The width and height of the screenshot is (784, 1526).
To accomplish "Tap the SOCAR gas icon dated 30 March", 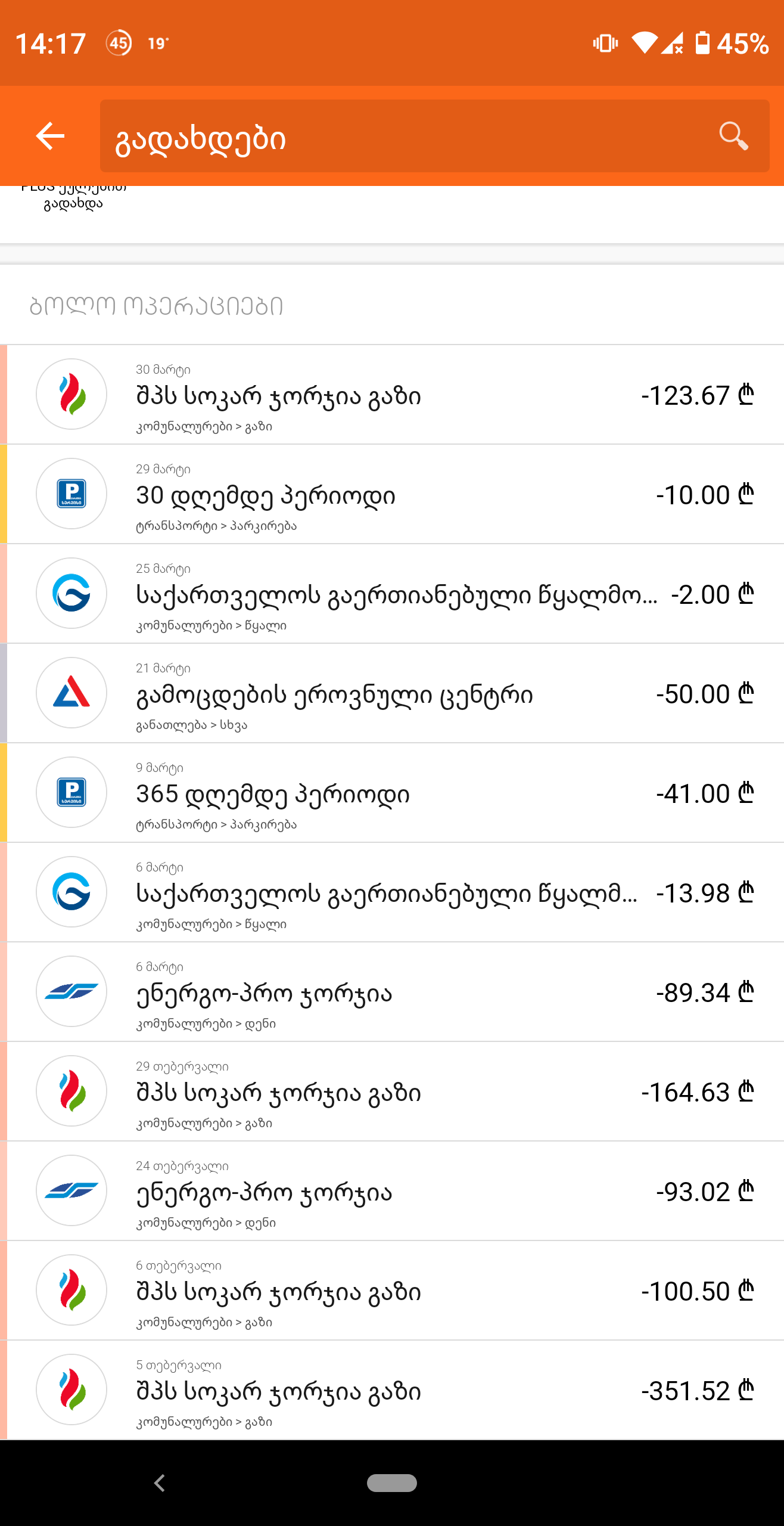I will click(x=71, y=394).
